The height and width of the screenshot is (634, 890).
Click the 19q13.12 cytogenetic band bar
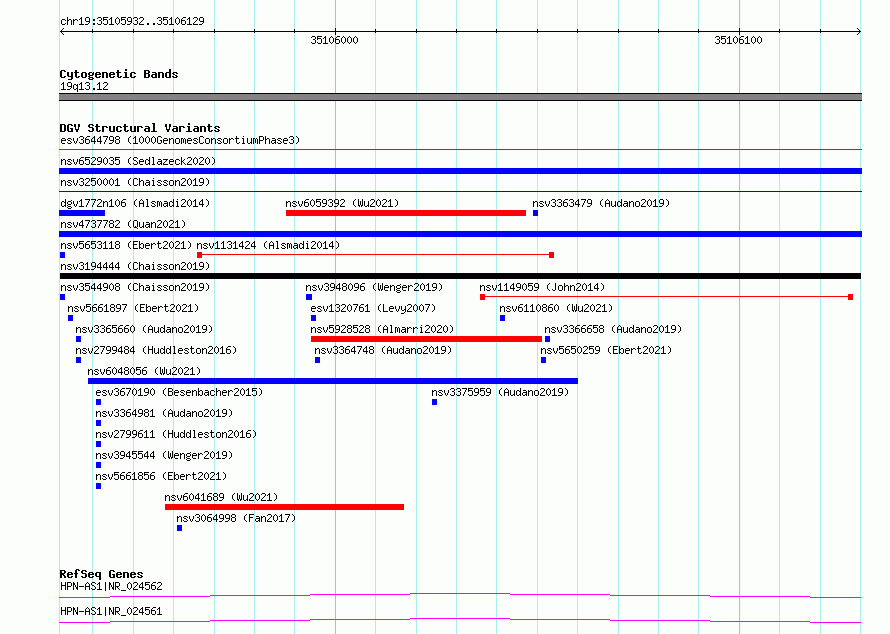click(x=460, y=97)
